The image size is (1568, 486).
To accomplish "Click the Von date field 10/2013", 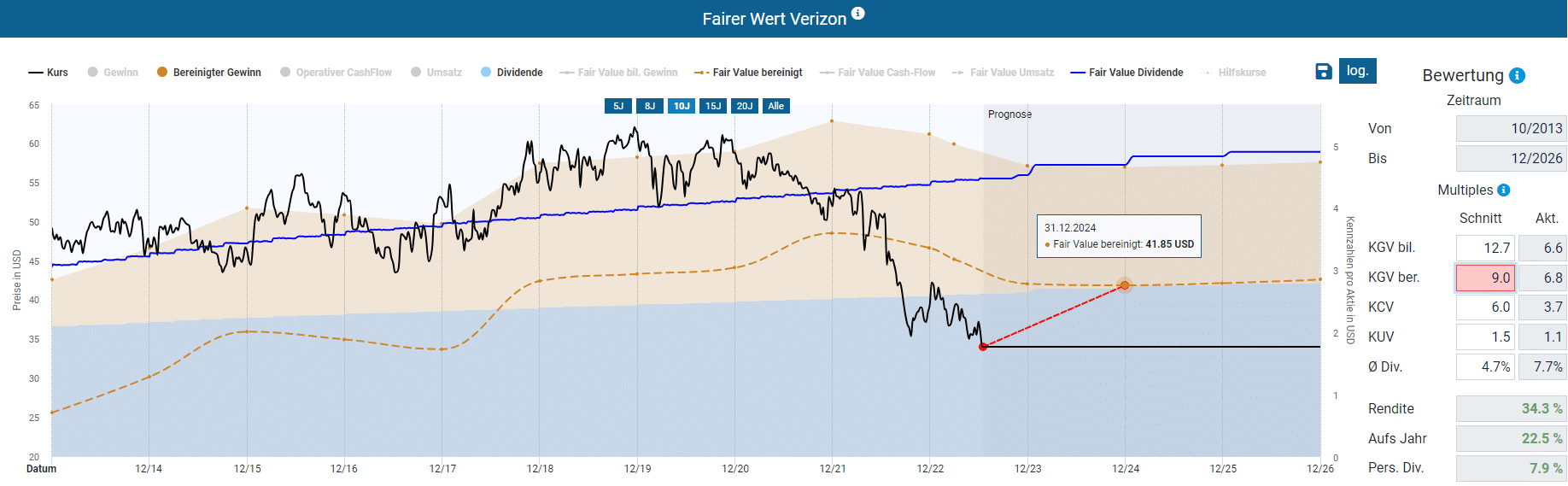I will 1511,128.
